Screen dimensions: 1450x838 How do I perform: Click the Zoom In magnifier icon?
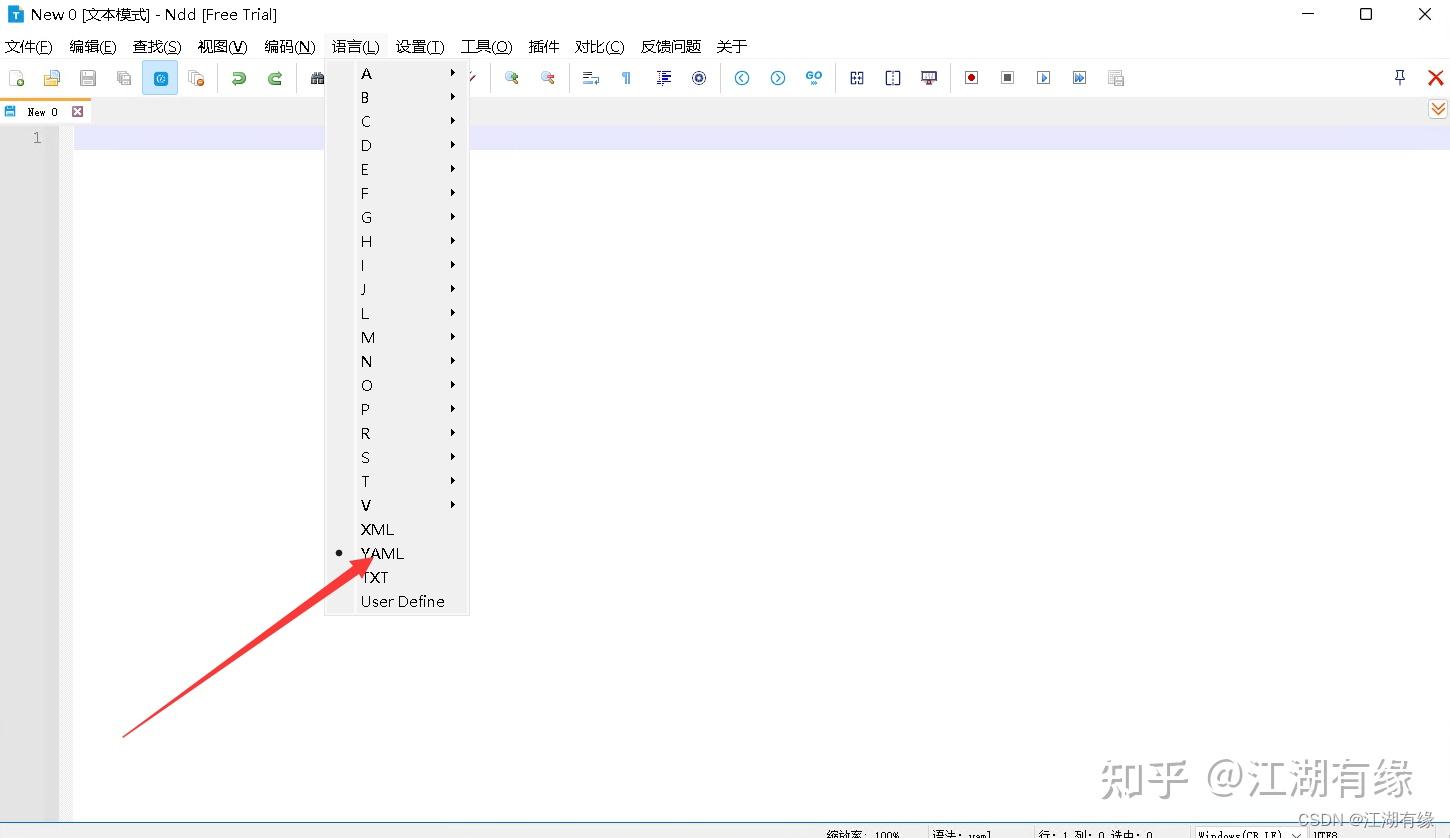[512, 77]
